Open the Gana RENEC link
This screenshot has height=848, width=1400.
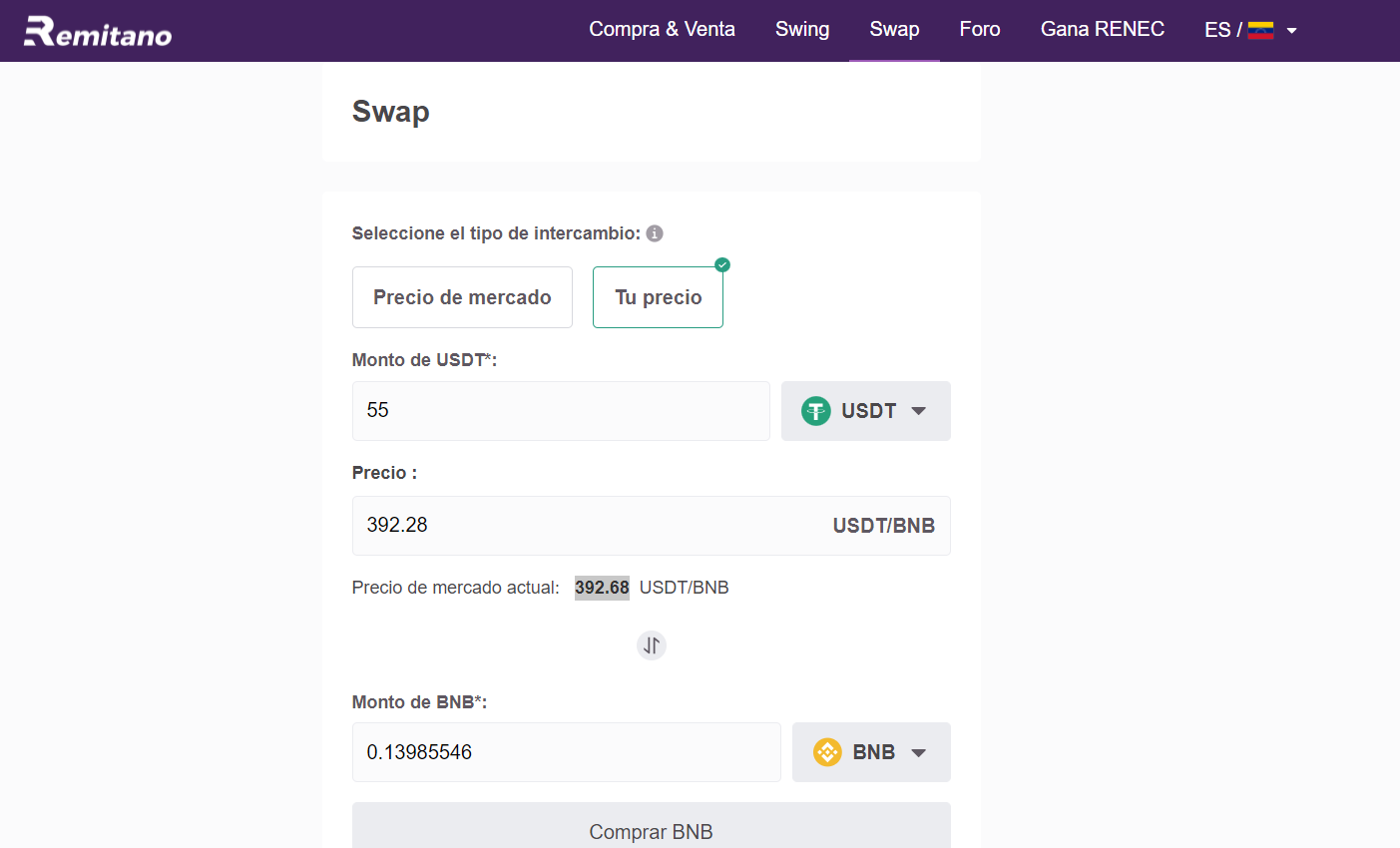coord(1103,30)
